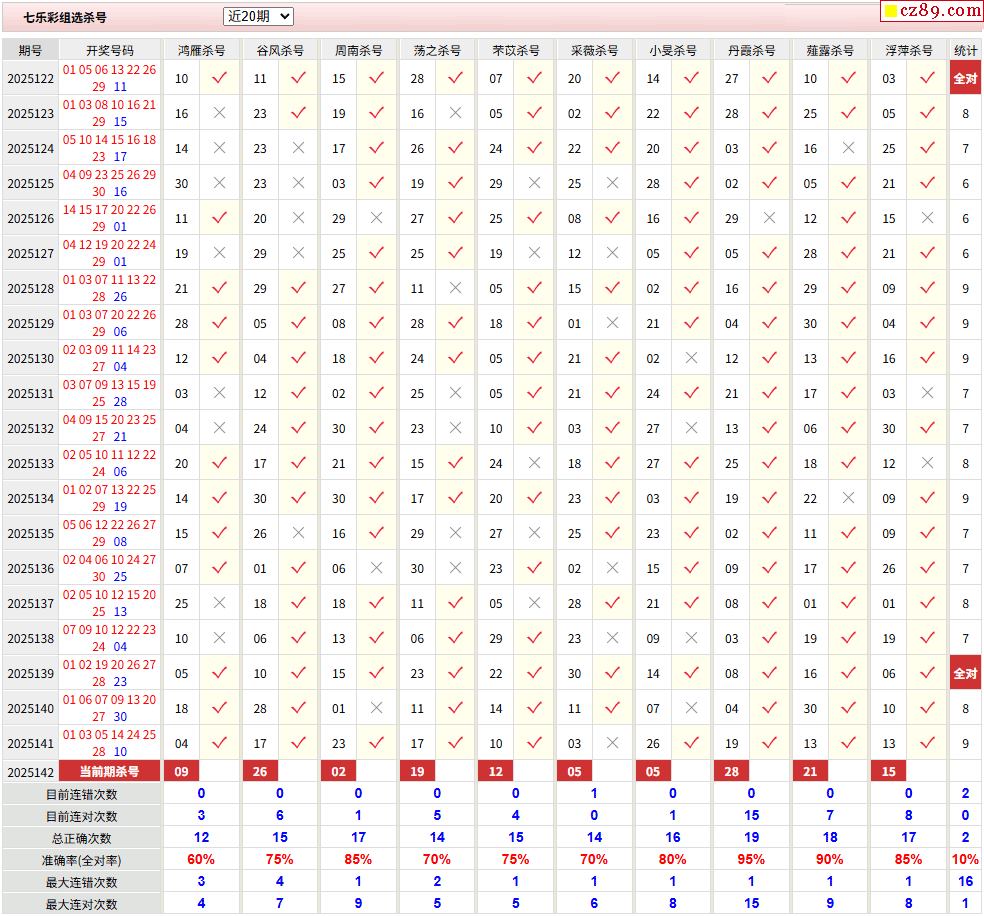Click the X mark in 芣苡杀号 row 2025125
The image size is (984, 916).
tap(534, 184)
